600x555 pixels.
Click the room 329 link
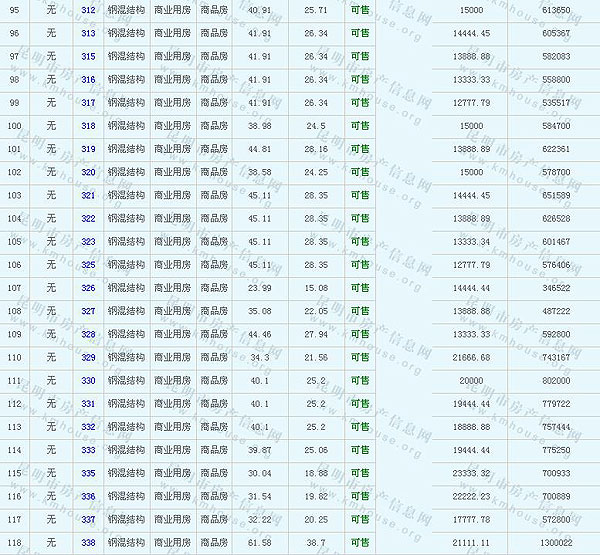[88, 357]
